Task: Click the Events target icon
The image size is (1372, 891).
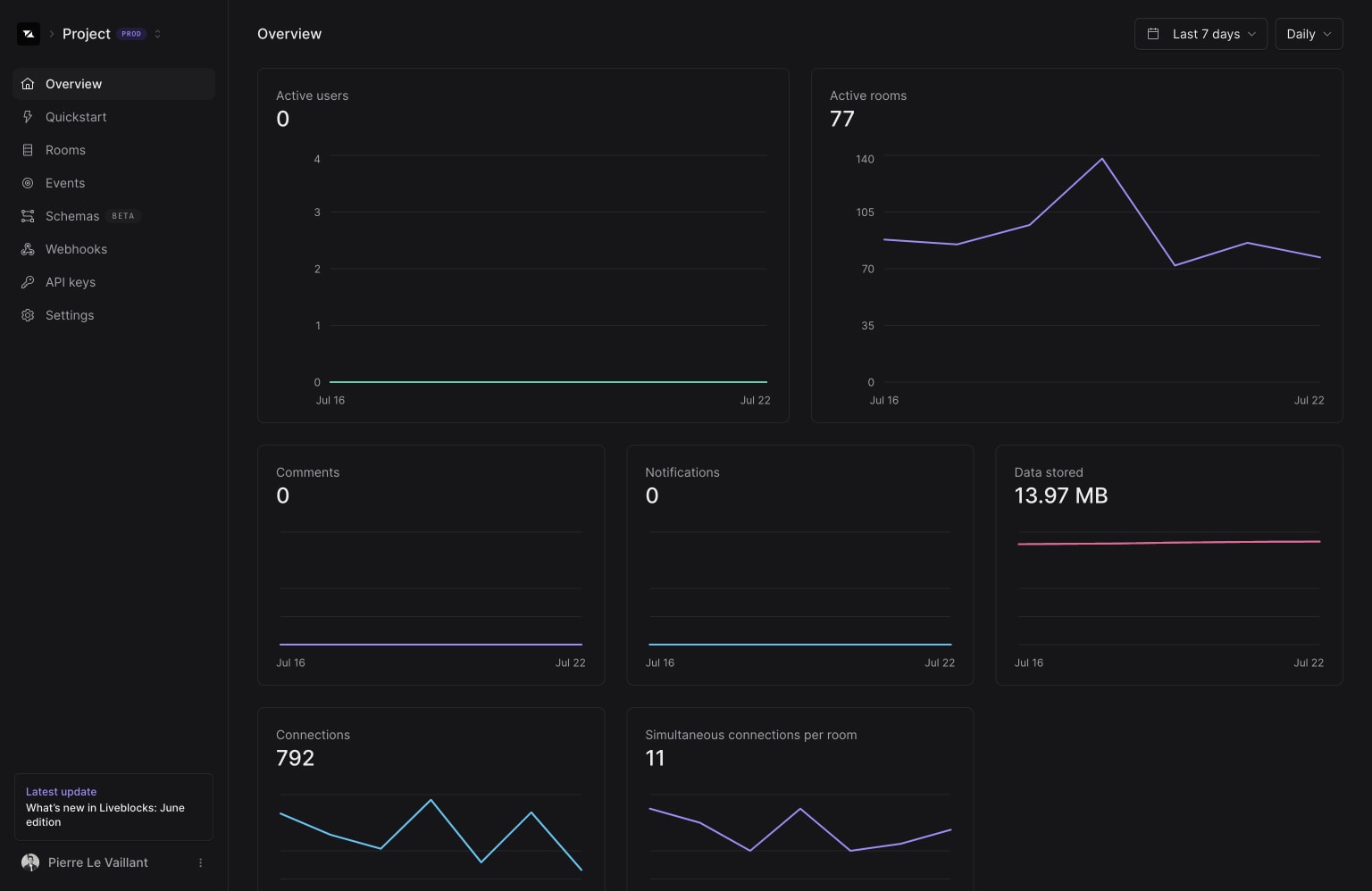Action: 28,183
